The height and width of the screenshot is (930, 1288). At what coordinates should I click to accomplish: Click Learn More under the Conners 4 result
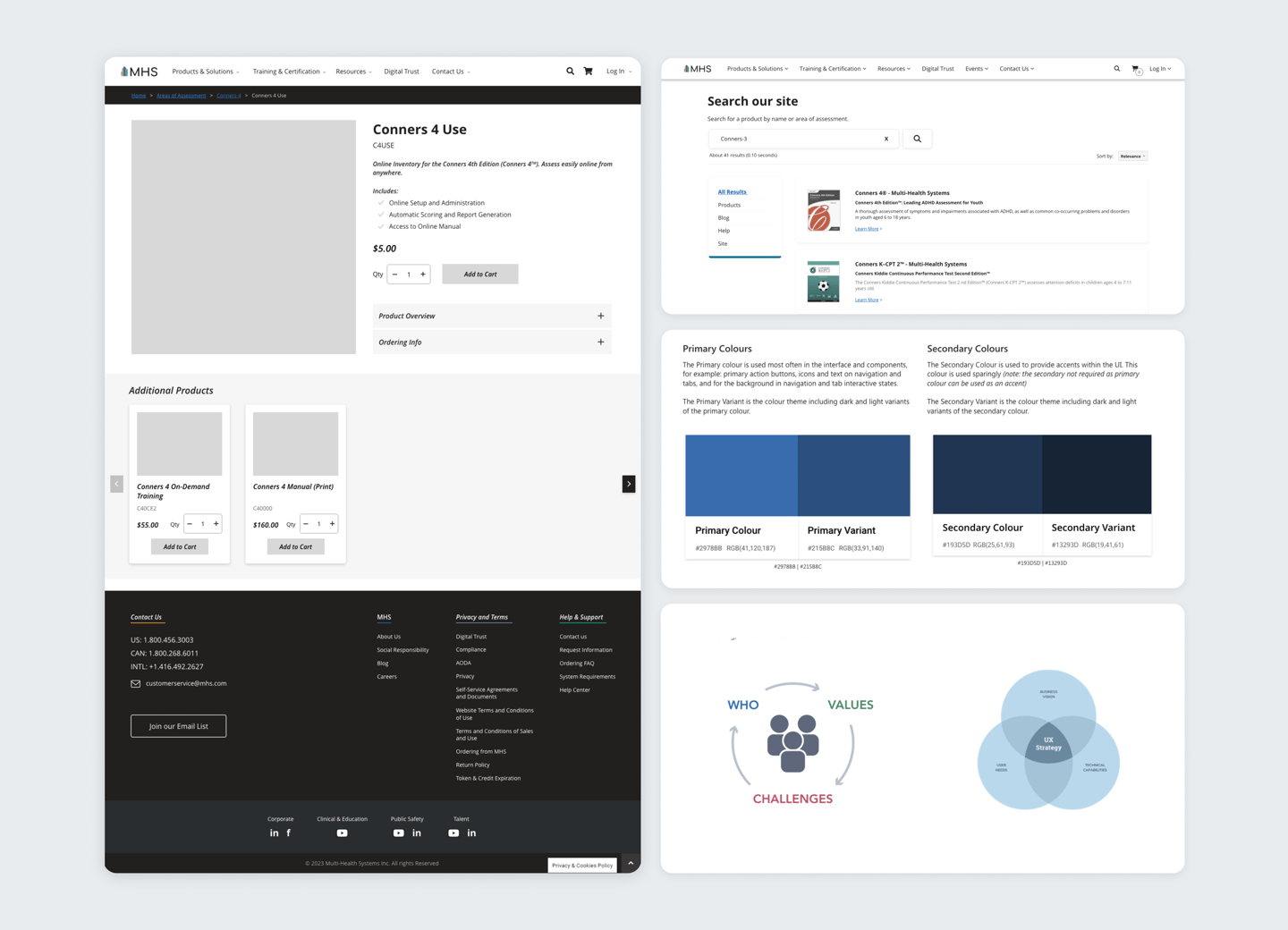pos(868,229)
